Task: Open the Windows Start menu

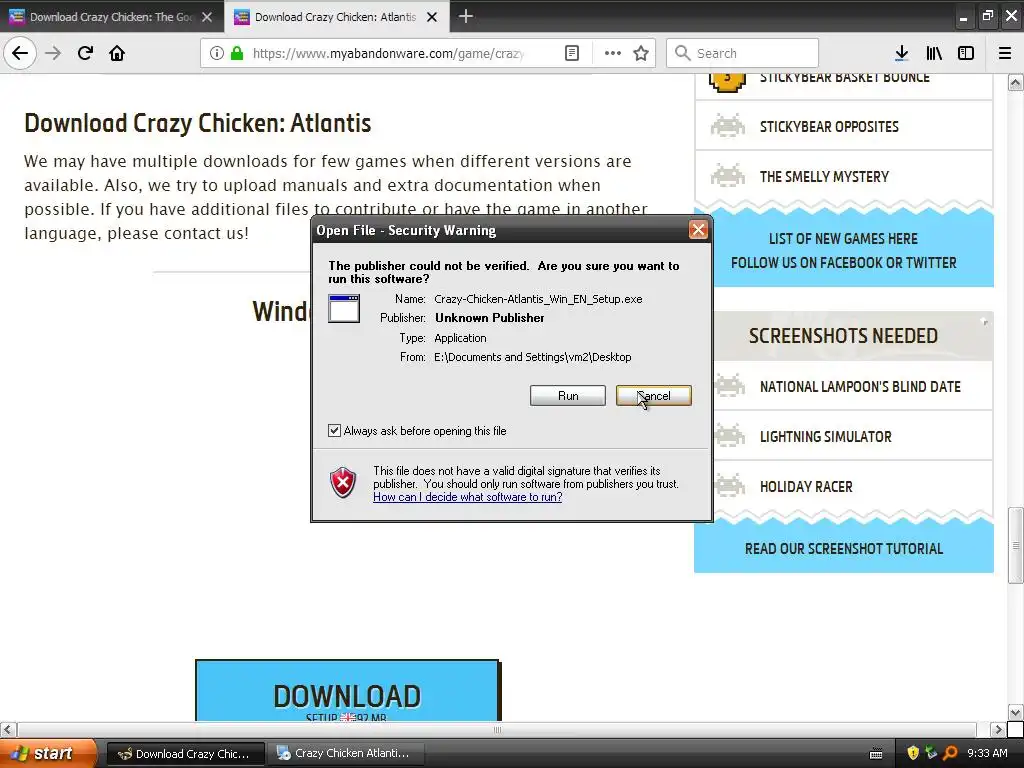Action: click(47, 754)
